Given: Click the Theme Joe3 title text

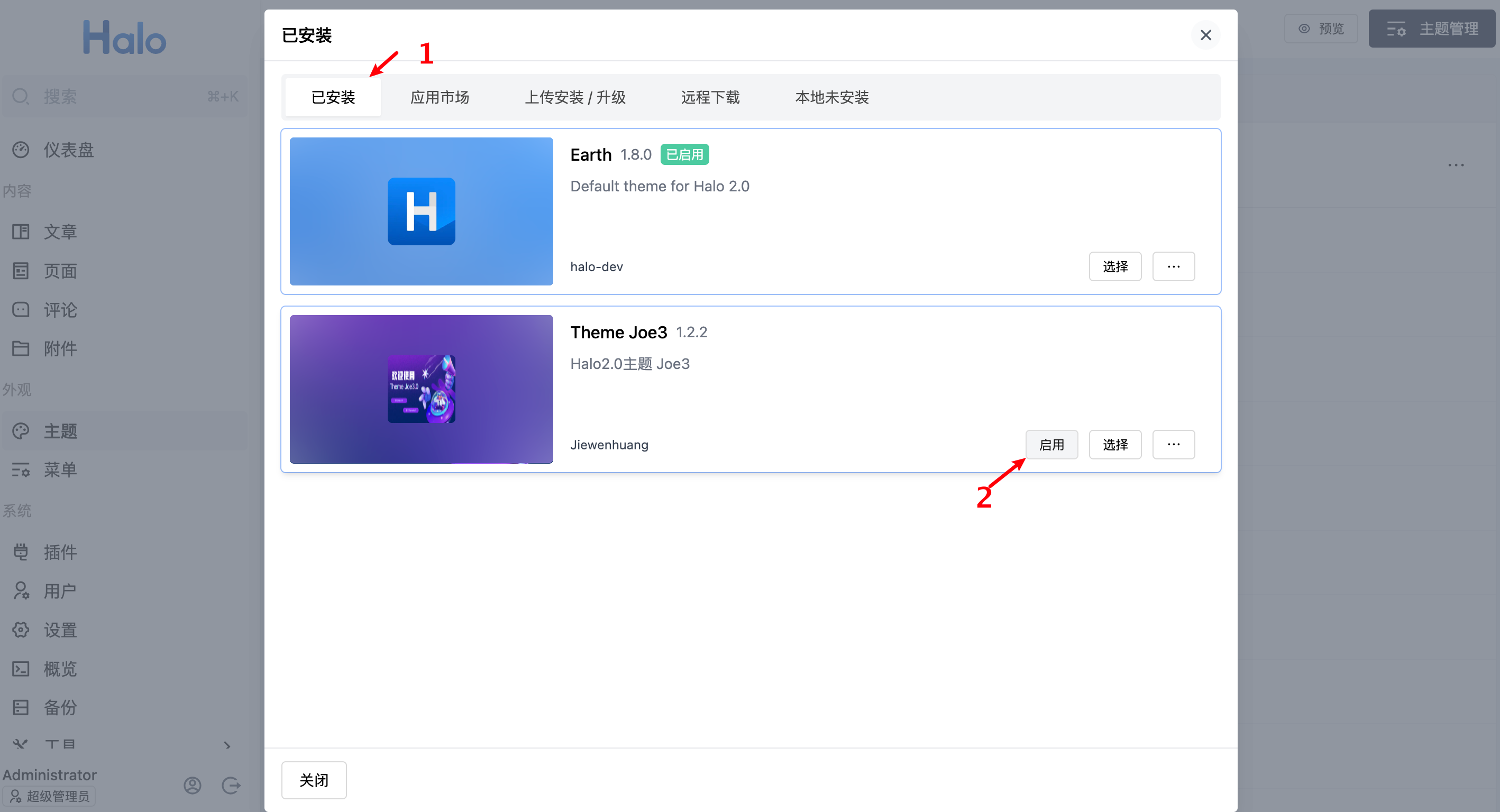Looking at the screenshot, I should tap(618, 332).
